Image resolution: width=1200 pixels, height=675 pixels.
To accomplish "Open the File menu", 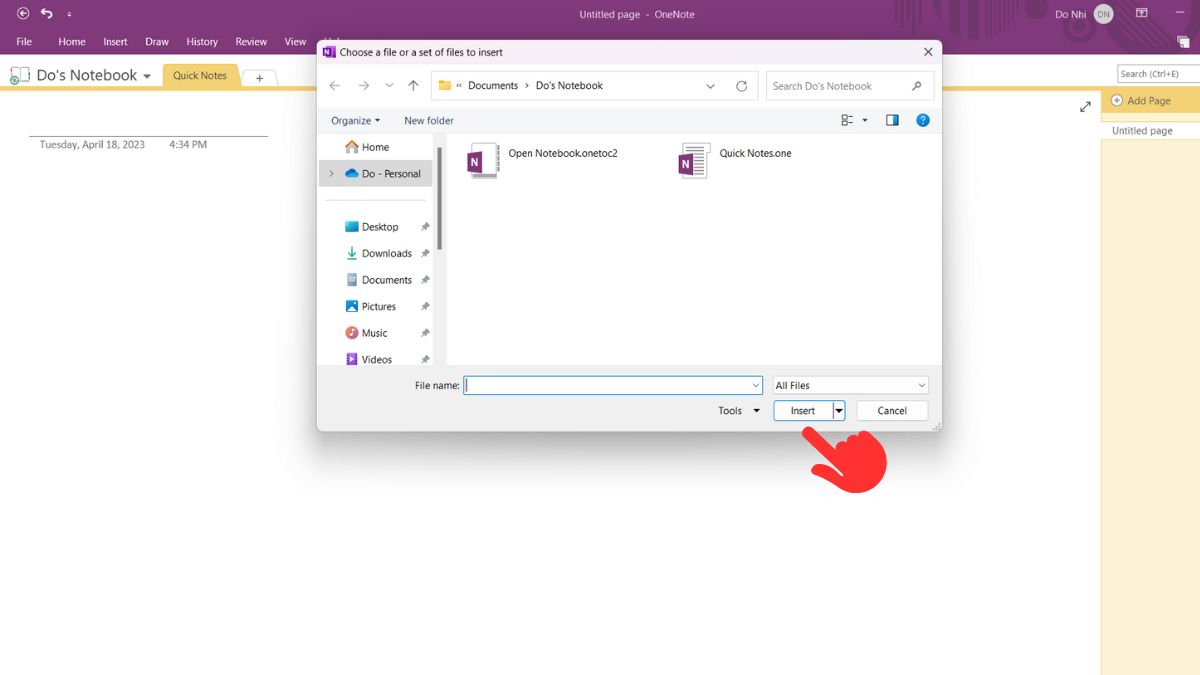I will click(x=24, y=42).
